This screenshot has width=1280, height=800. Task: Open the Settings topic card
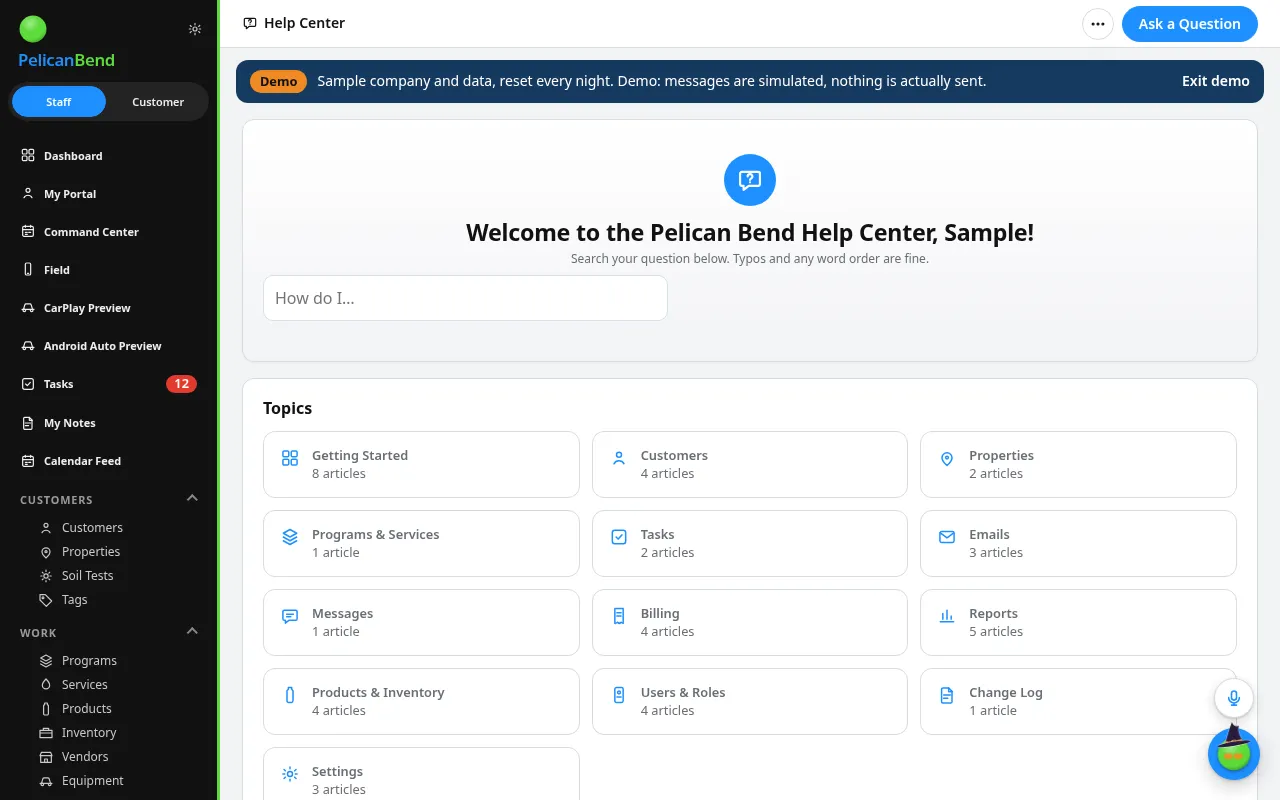point(421,774)
